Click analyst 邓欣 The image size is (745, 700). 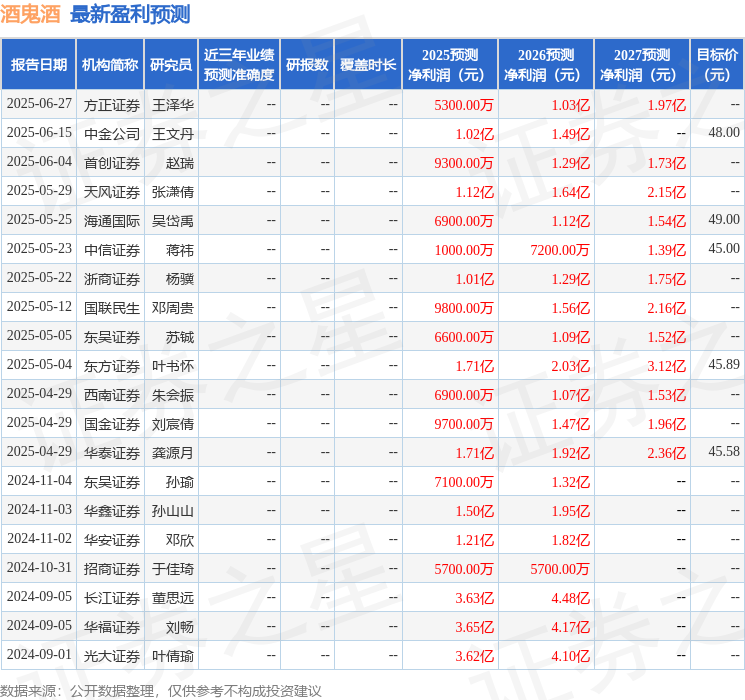coord(180,540)
